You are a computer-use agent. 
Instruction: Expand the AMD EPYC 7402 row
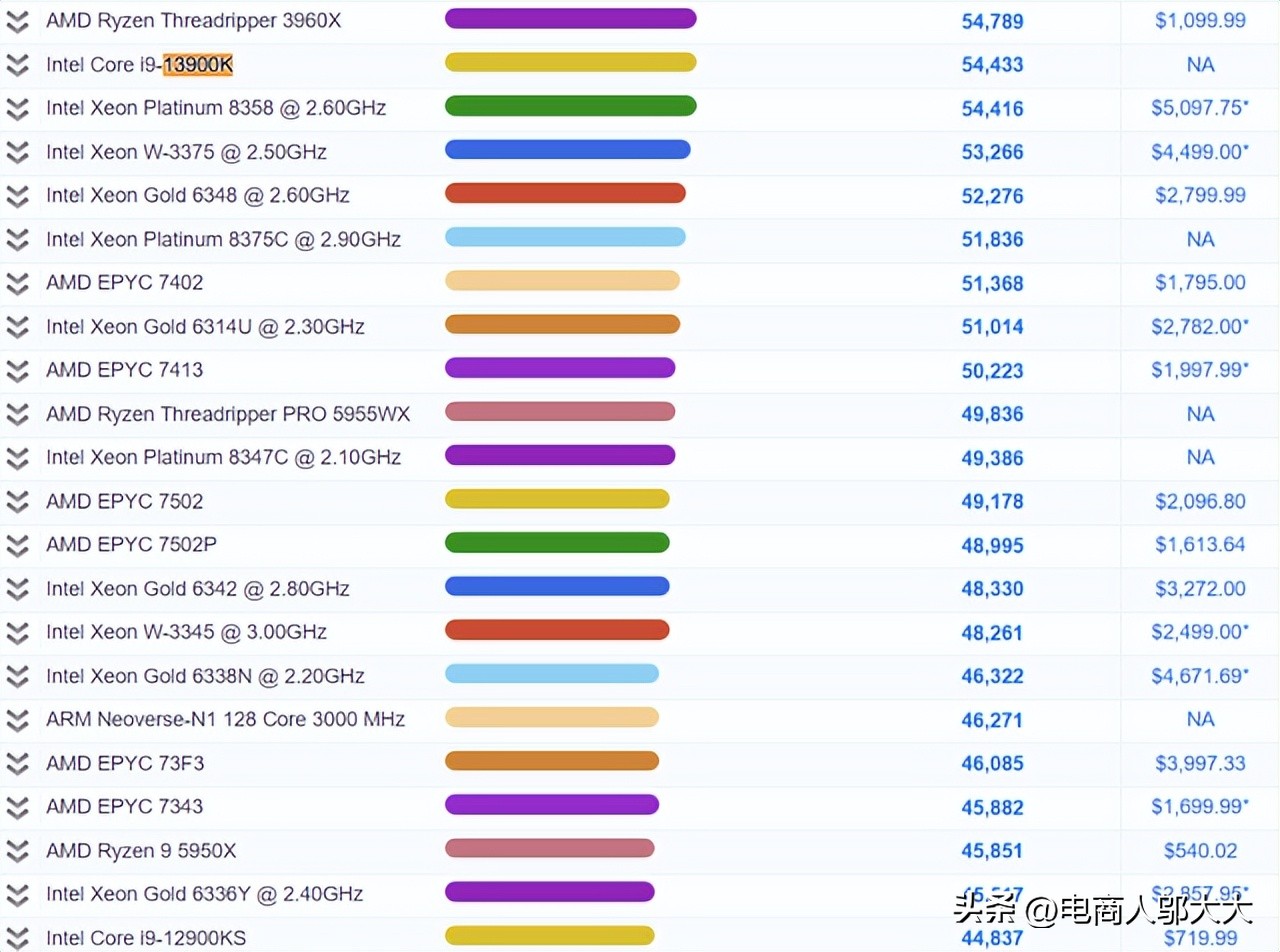(x=17, y=284)
